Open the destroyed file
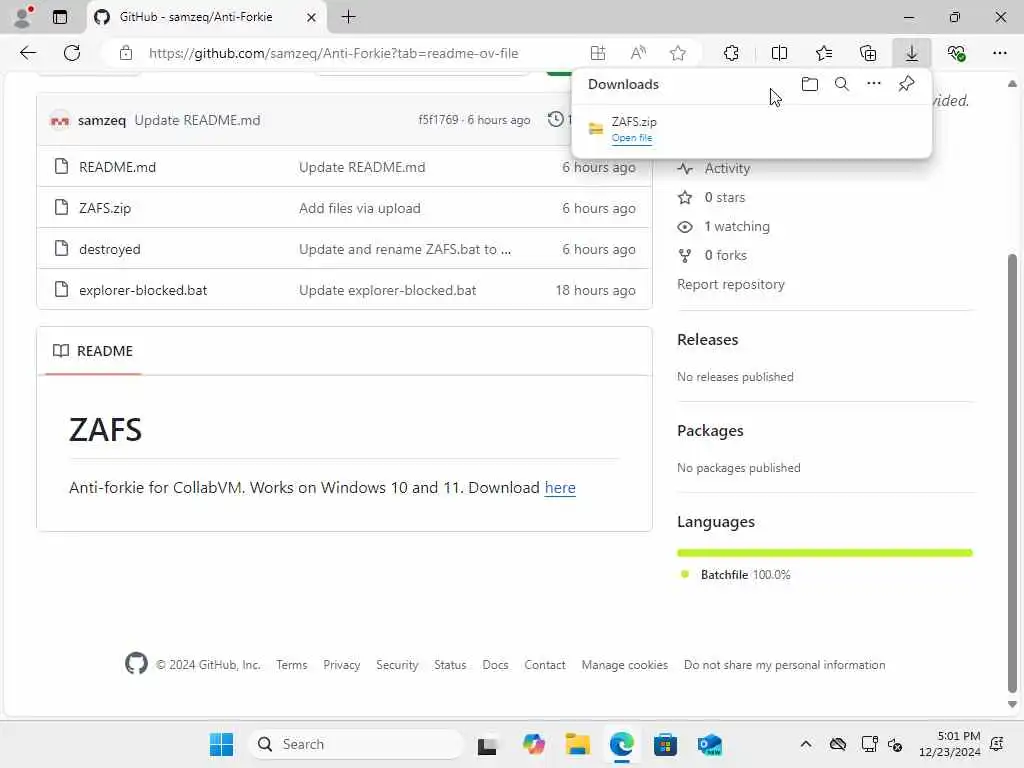Image resolution: width=1024 pixels, height=768 pixels. point(110,249)
